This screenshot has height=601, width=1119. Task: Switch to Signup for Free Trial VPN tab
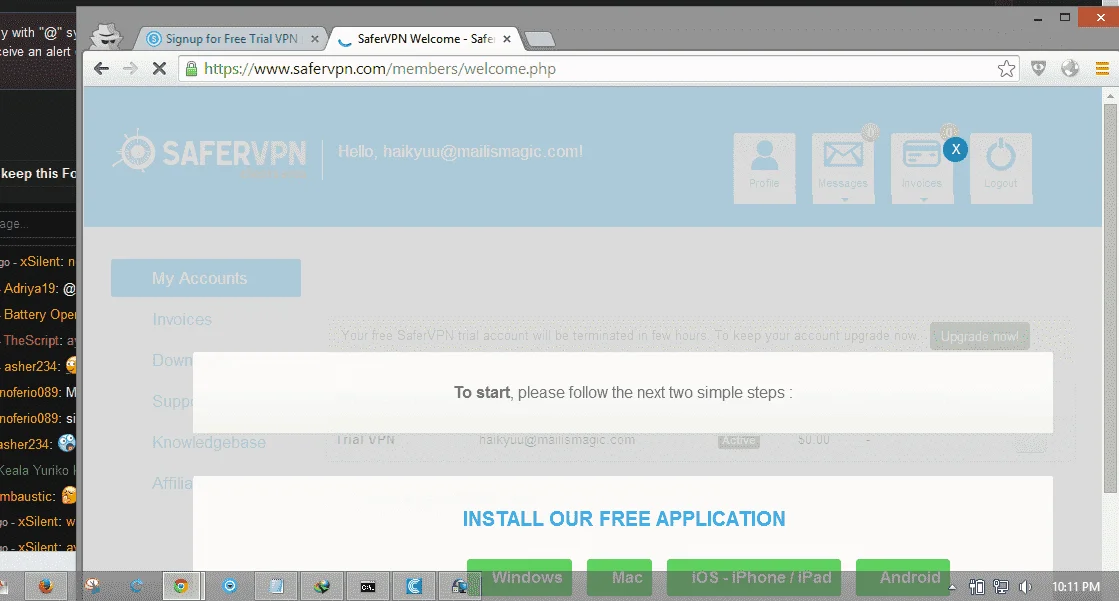click(232, 39)
